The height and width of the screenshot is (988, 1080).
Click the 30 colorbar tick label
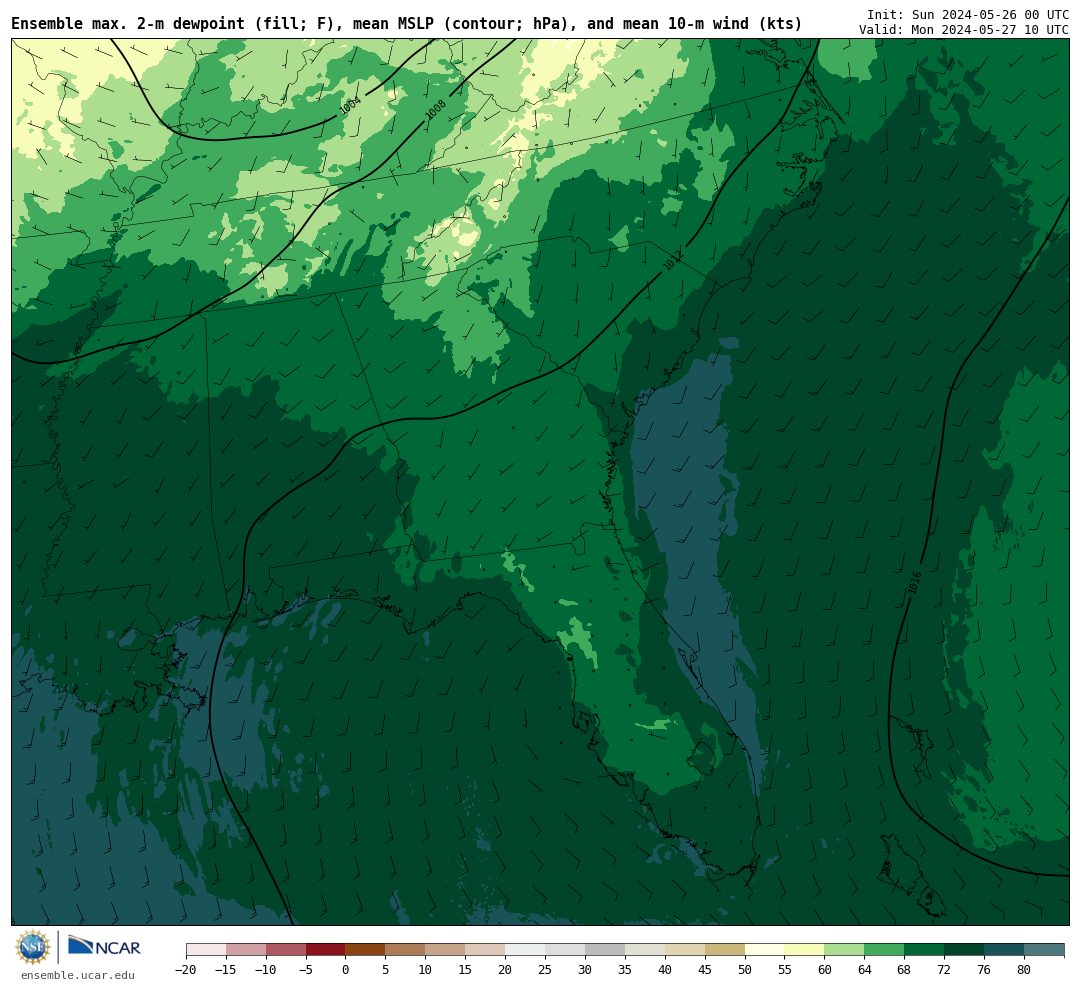pos(585,970)
